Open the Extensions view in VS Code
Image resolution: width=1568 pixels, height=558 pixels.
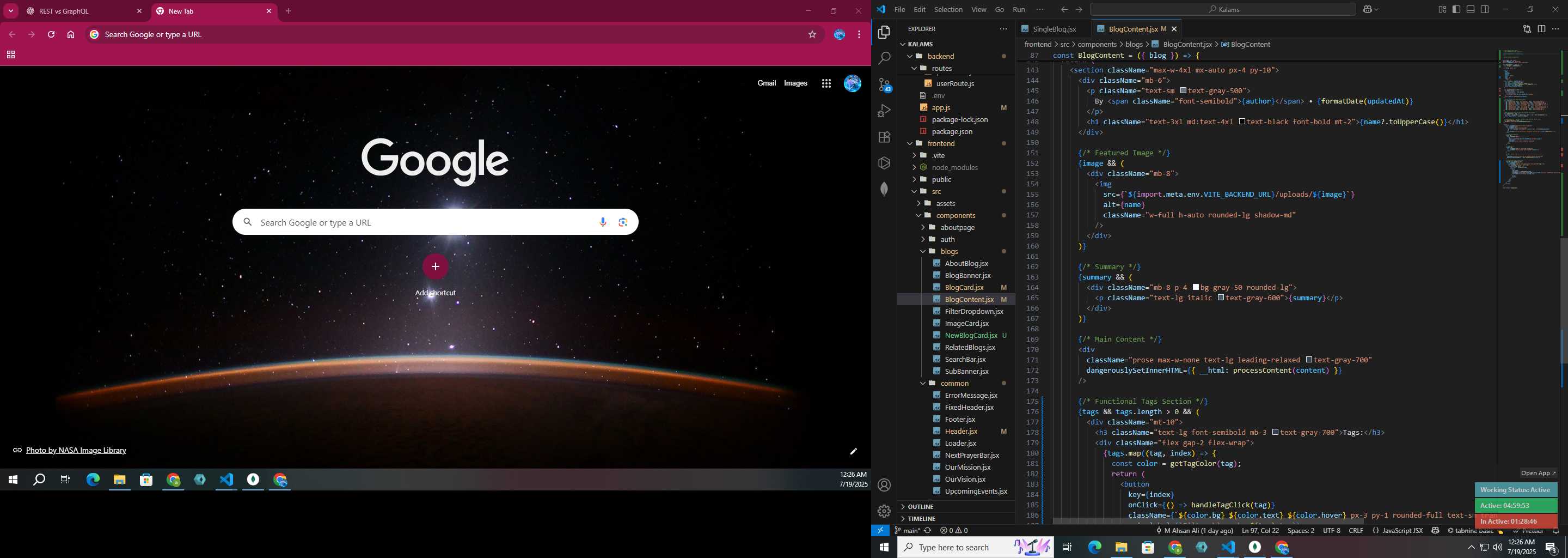(884, 137)
